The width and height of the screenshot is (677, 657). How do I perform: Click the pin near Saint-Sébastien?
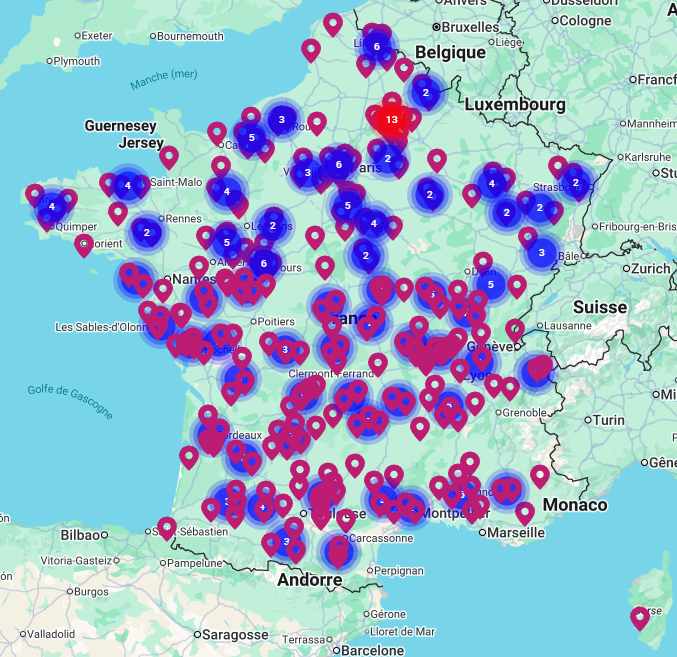(x=167, y=527)
